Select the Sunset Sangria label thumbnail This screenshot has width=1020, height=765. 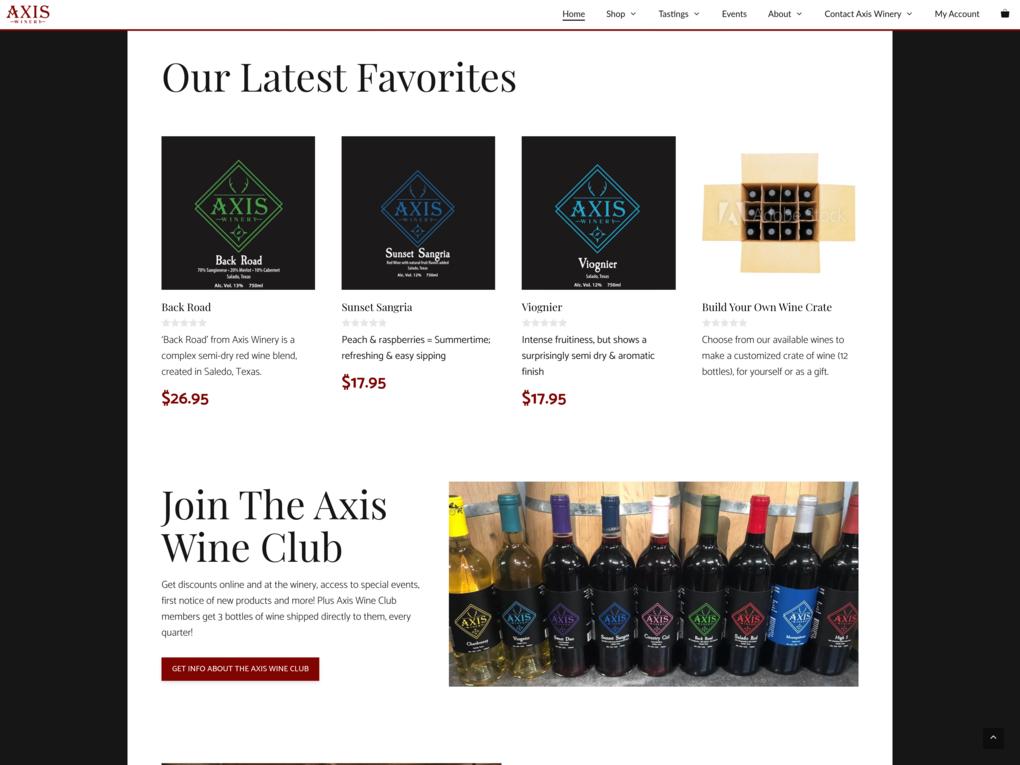pos(418,213)
